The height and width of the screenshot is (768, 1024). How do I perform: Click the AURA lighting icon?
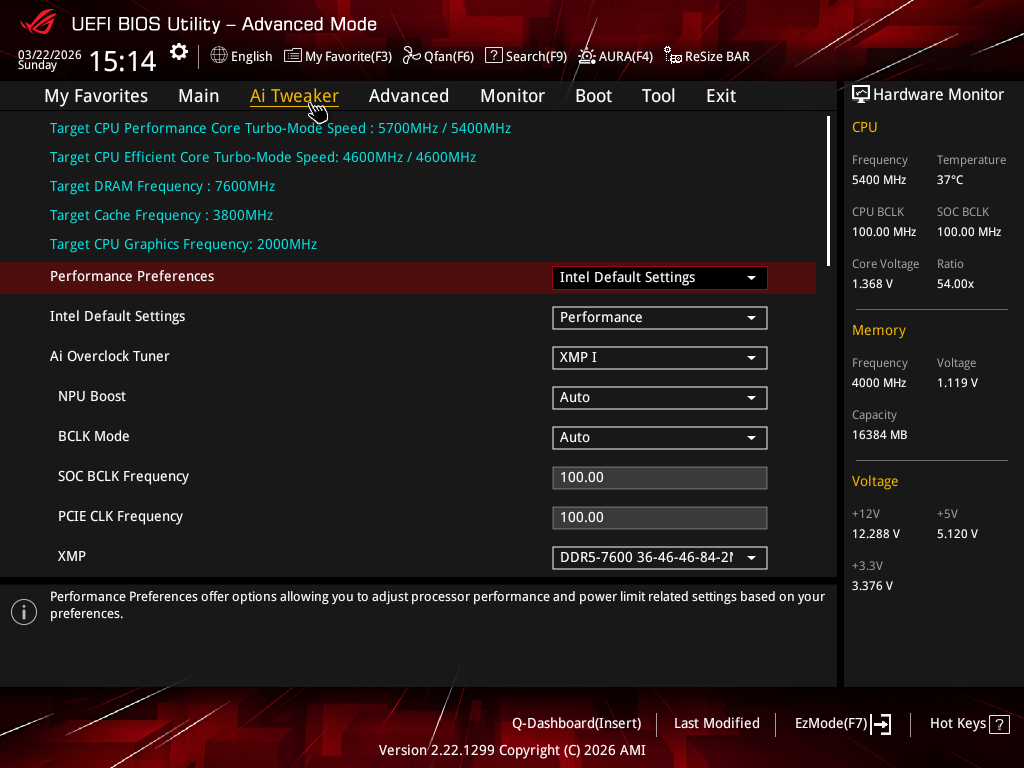point(586,56)
